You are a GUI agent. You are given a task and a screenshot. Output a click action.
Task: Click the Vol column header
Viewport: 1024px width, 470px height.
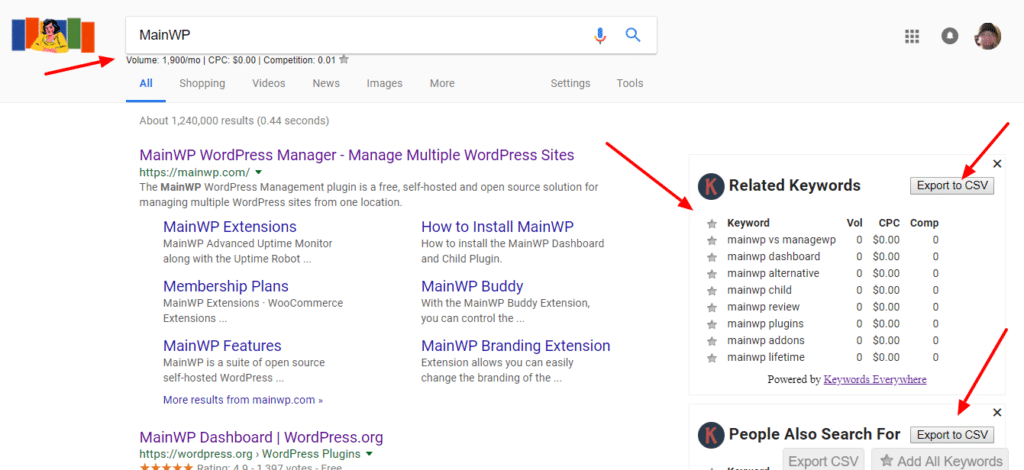coord(854,223)
